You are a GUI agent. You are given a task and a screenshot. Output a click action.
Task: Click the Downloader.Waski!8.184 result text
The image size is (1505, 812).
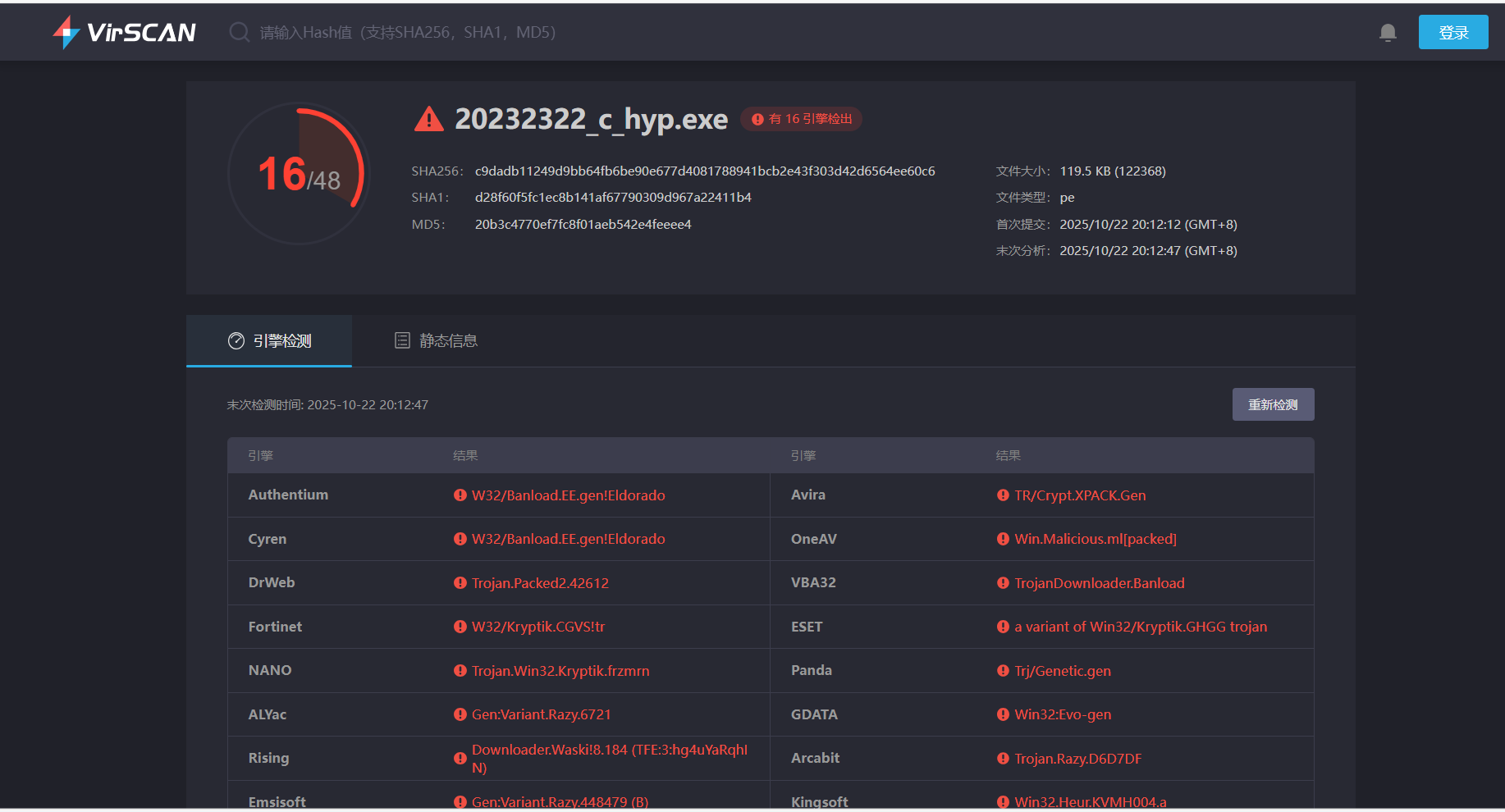(610, 759)
